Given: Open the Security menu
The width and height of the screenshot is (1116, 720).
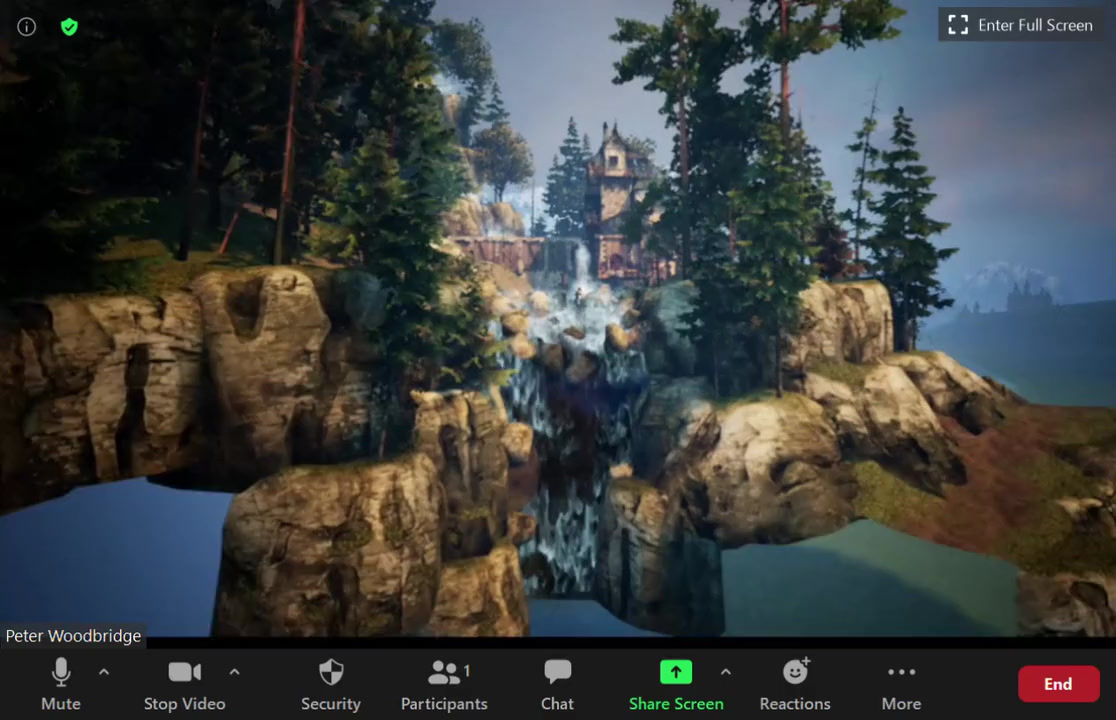Looking at the screenshot, I should (x=331, y=684).
